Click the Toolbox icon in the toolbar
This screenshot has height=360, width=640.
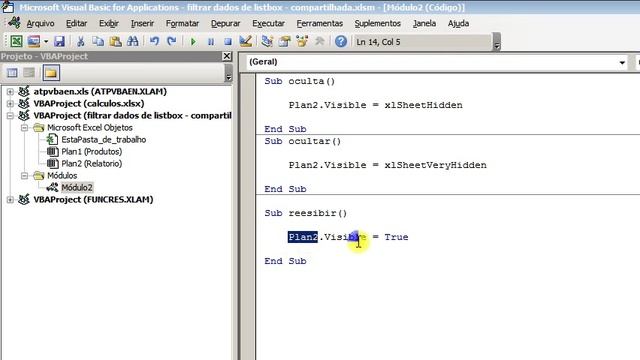pos(320,41)
